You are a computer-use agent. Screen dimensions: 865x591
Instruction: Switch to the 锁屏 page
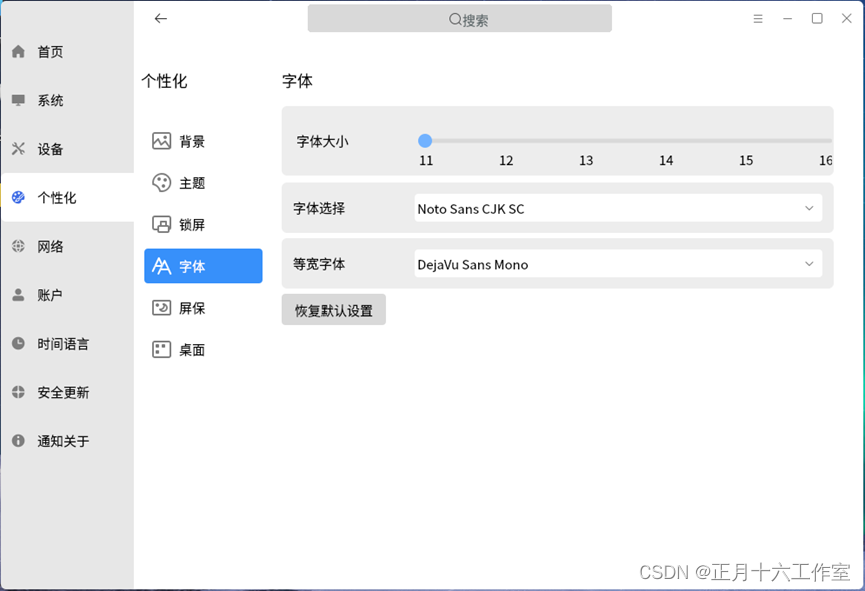(203, 225)
